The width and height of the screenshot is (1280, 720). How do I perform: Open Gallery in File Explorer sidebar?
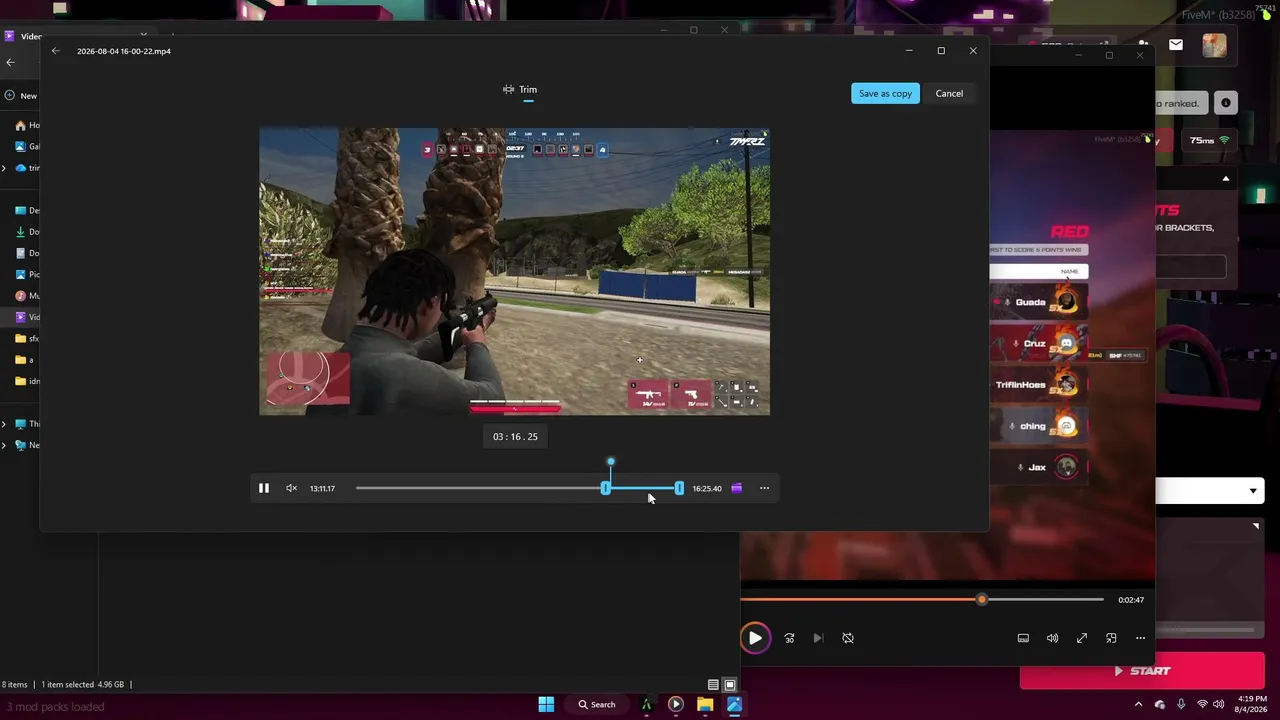27,146
